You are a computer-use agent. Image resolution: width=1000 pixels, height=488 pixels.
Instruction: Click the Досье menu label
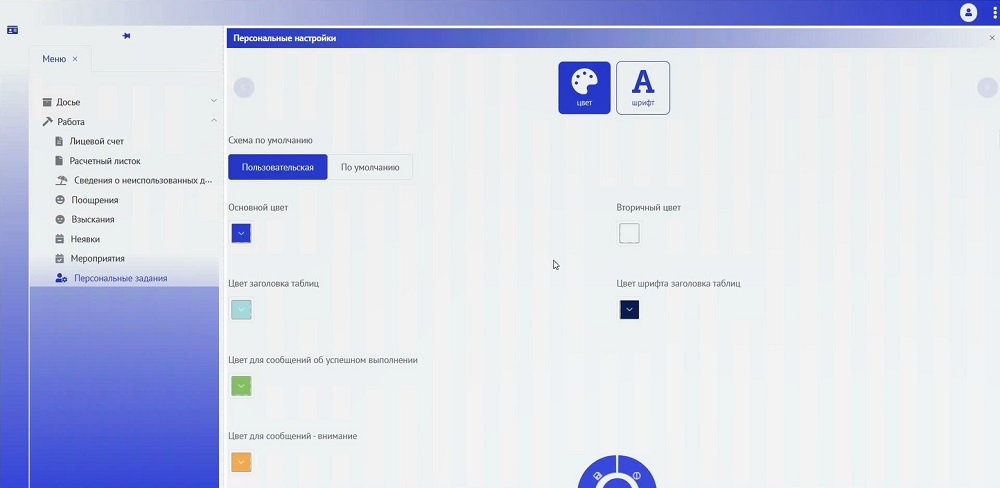point(68,102)
